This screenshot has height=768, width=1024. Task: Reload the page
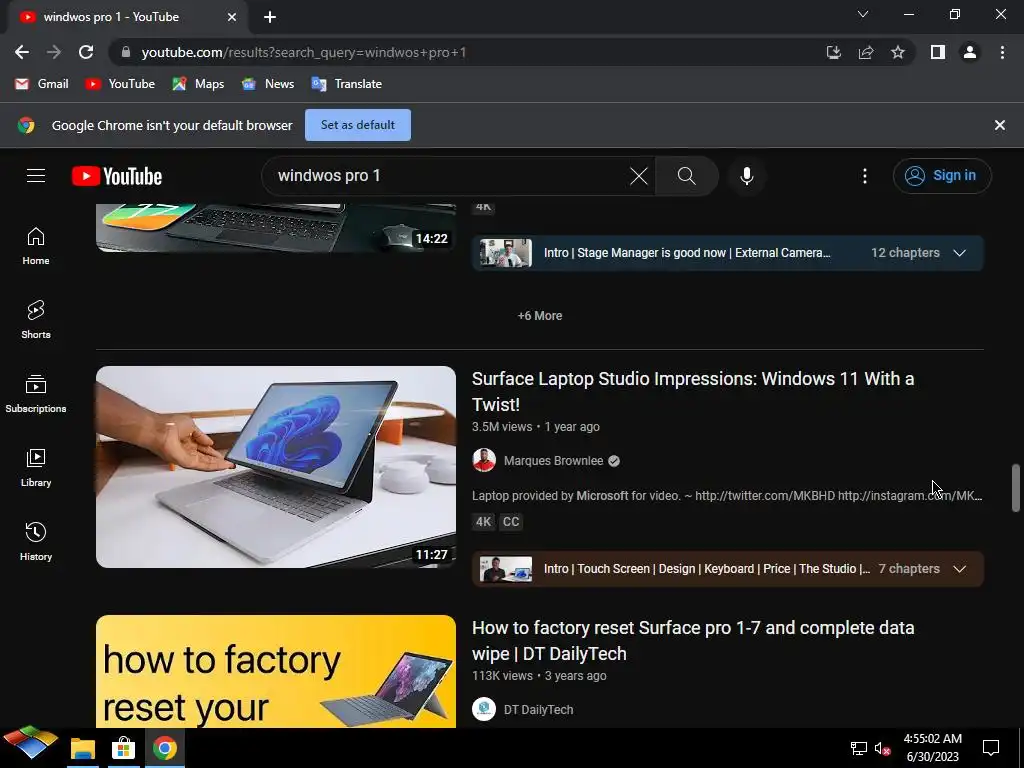point(86,52)
